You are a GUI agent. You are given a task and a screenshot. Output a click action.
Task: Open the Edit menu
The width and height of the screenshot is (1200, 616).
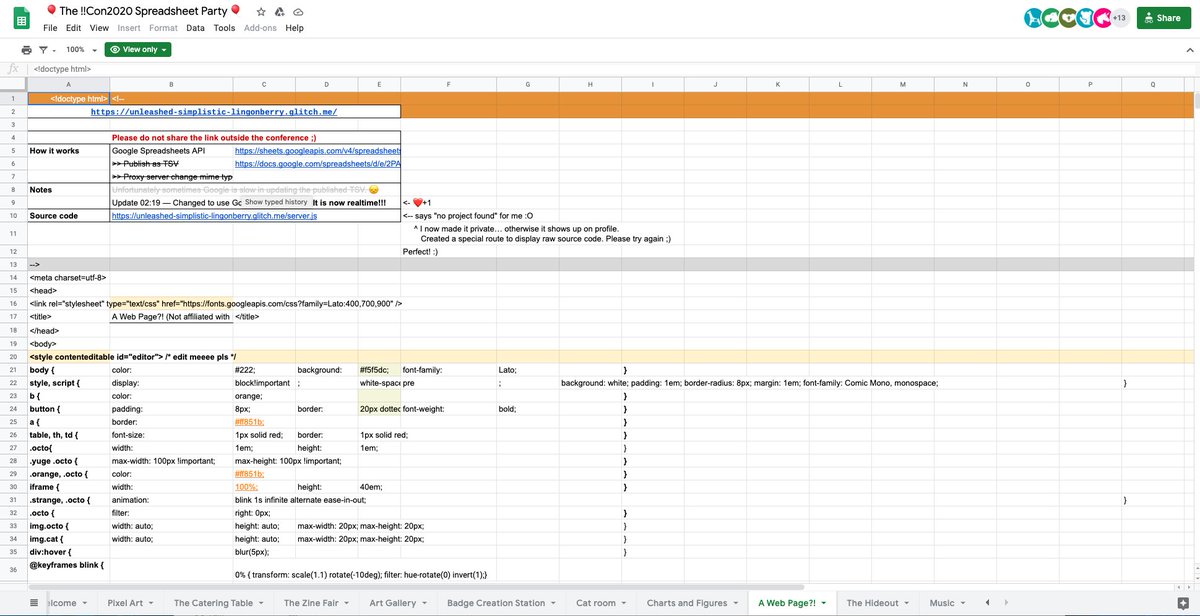pyautogui.click(x=73, y=28)
